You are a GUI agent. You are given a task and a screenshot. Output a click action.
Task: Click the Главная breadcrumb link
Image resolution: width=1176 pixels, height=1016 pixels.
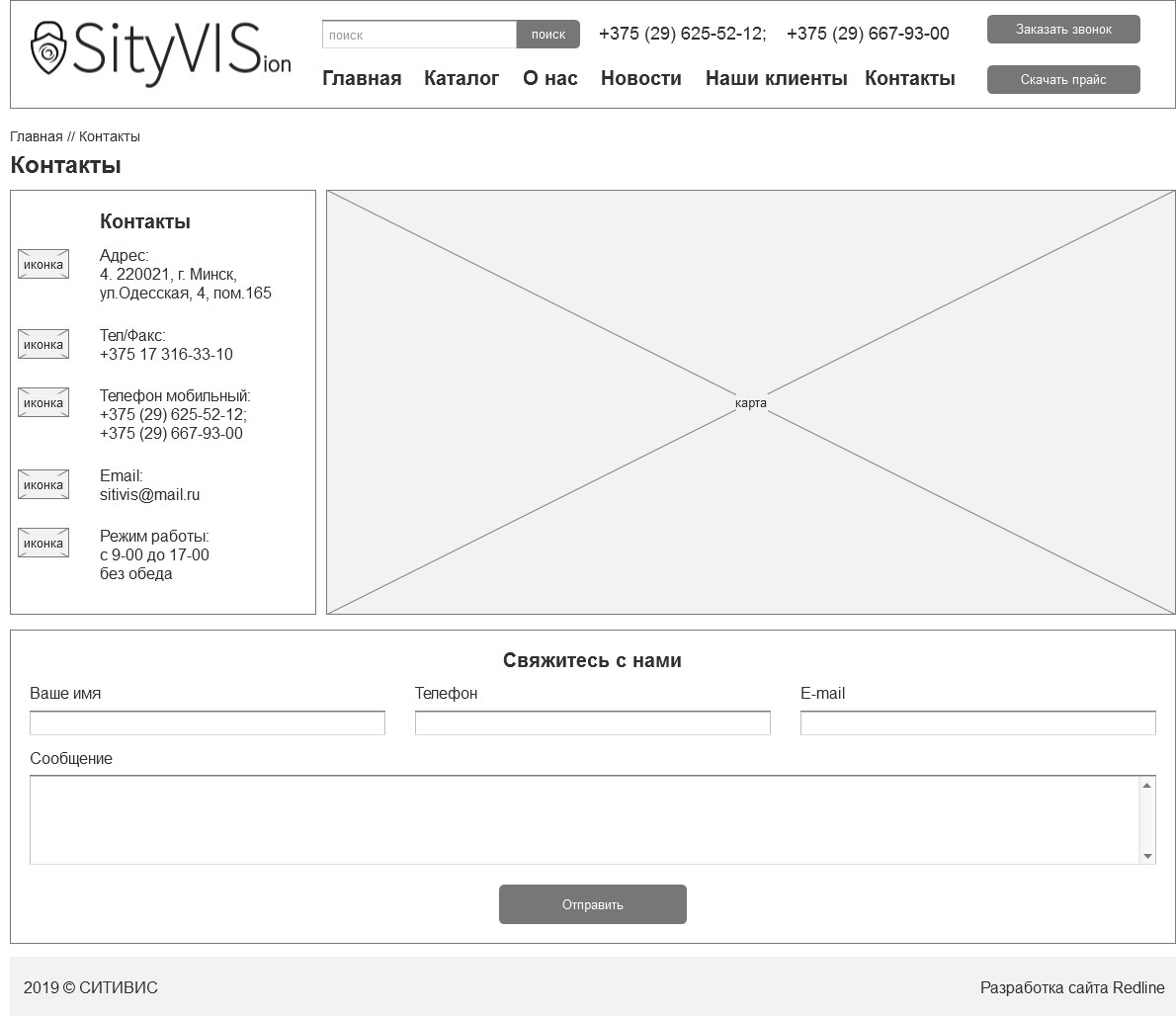coord(36,136)
